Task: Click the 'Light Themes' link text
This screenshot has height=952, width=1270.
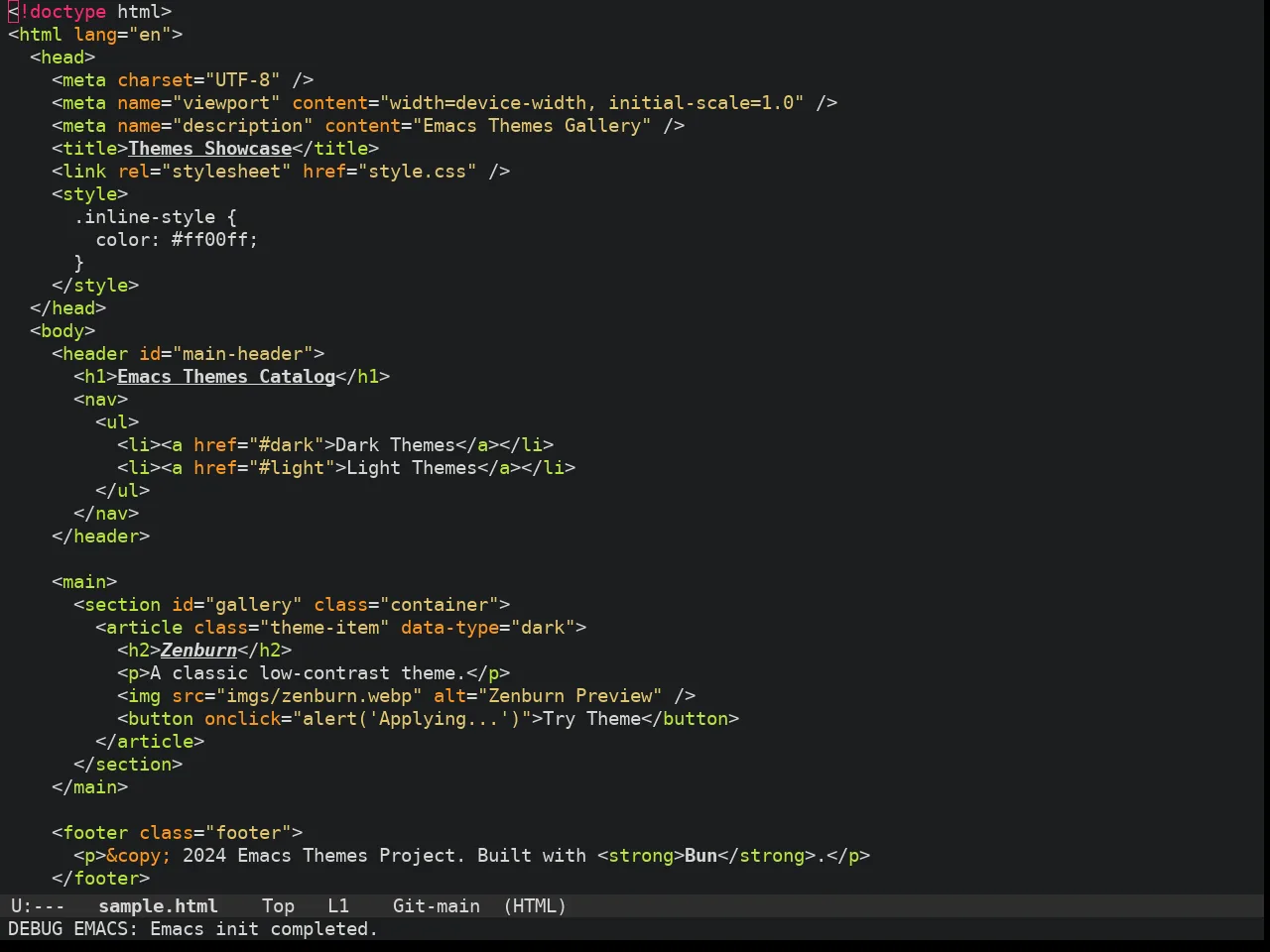Action: (x=412, y=467)
